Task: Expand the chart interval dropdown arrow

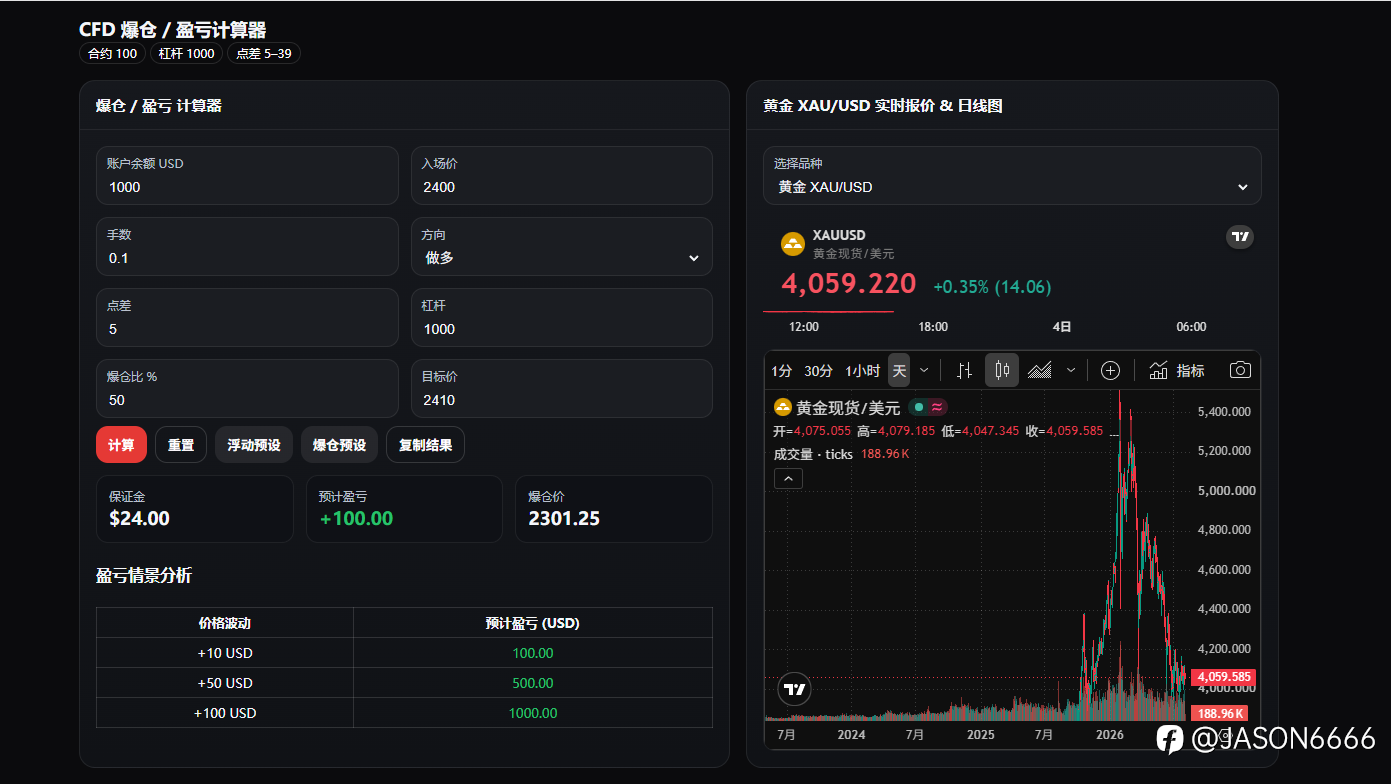Action: [924, 371]
